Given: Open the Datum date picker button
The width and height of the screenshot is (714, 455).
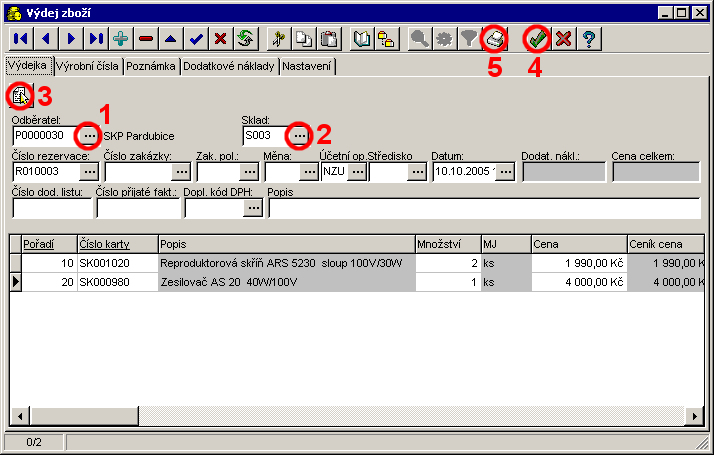Looking at the screenshot, I should click(x=505, y=172).
